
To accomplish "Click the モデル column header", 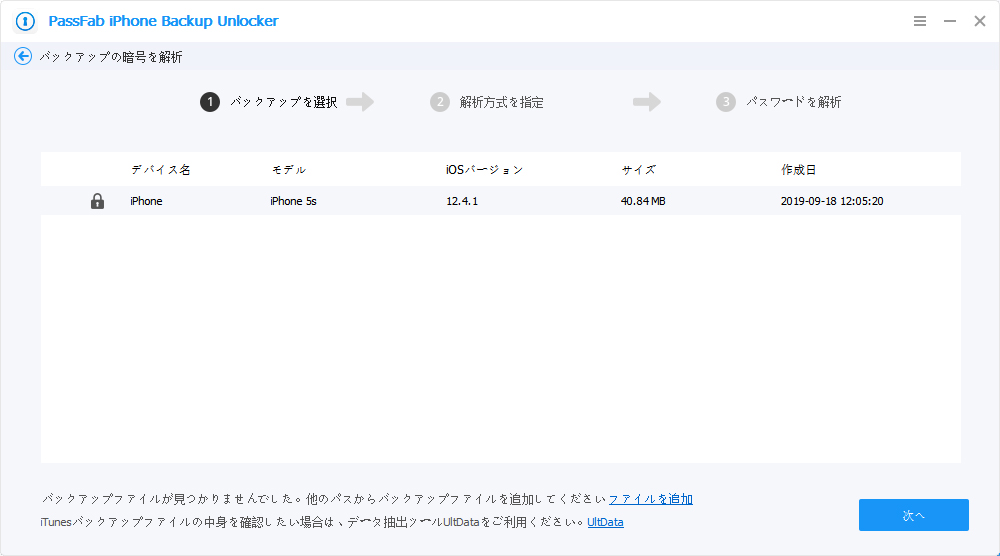I will (288, 170).
